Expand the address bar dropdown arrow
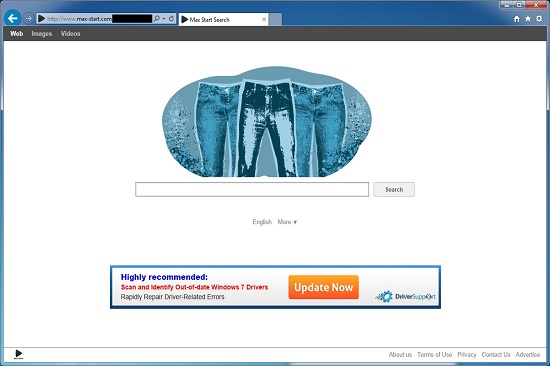Screen dimensions: 550x366 click(x=164, y=19)
